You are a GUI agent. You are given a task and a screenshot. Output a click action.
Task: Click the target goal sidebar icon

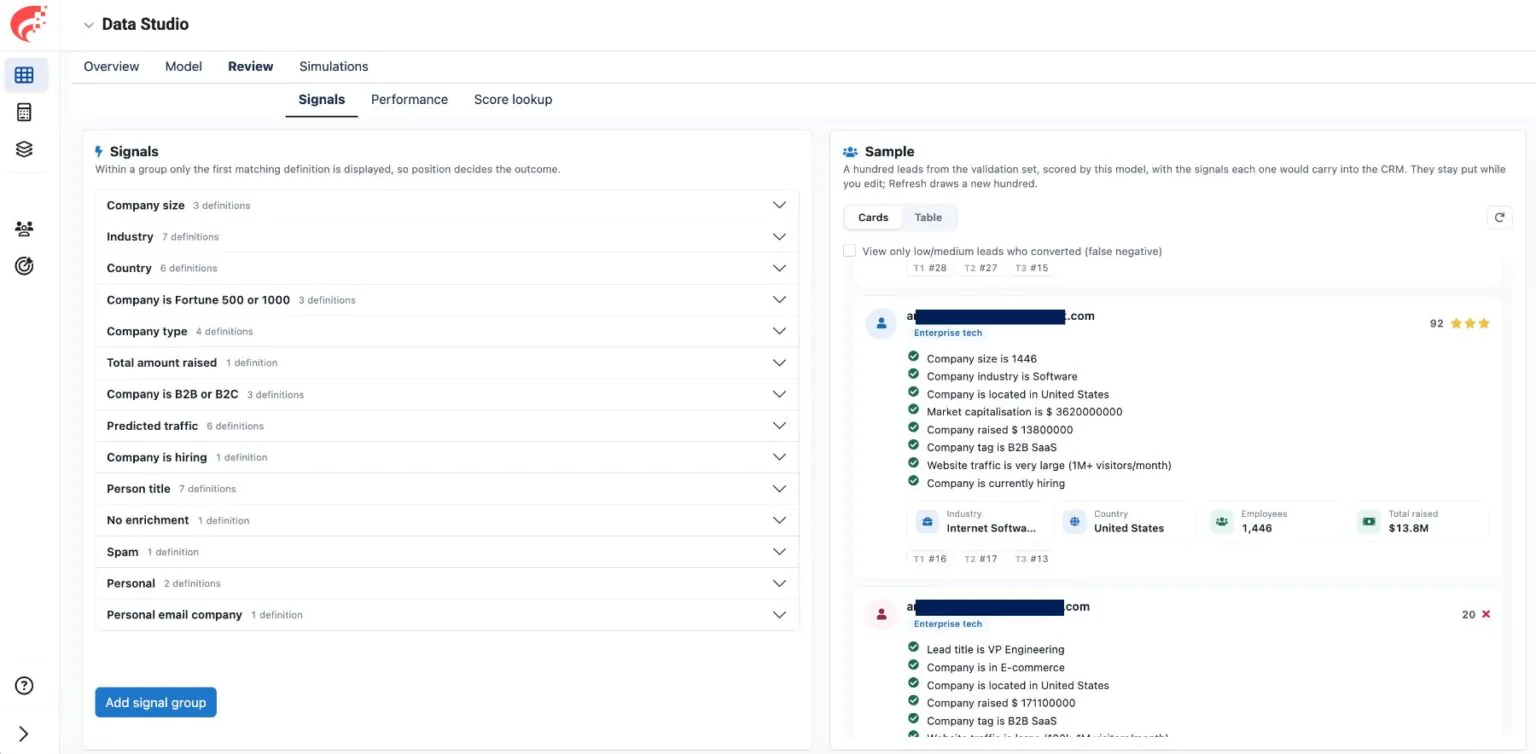click(x=24, y=266)
